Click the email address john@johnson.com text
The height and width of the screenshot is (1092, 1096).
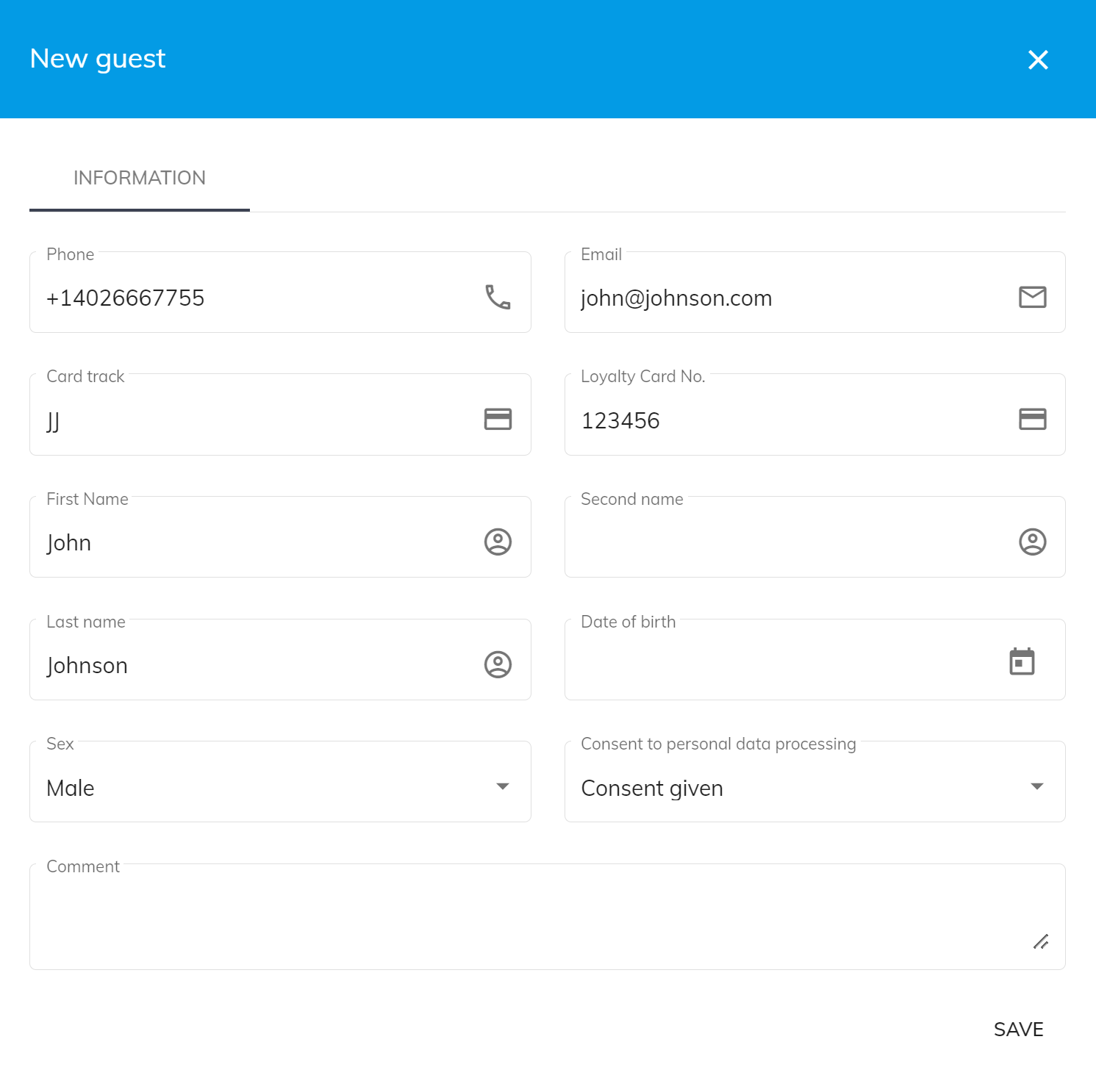(676, 298)
